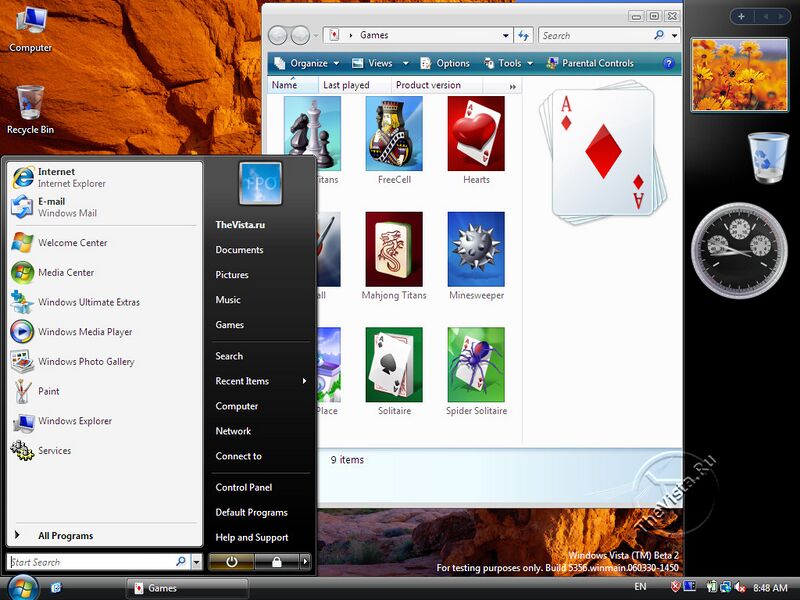Expand the Organize dropdown menu

[308, 63]
